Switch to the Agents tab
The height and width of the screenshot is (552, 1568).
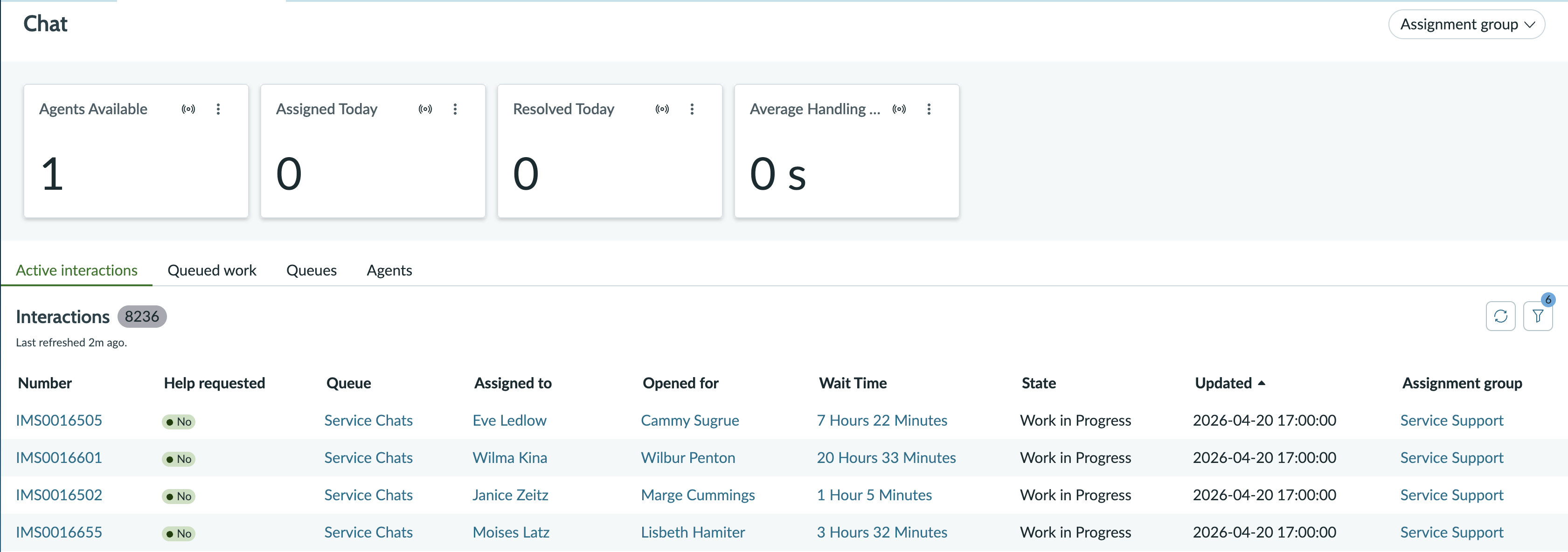click(389, 270)
